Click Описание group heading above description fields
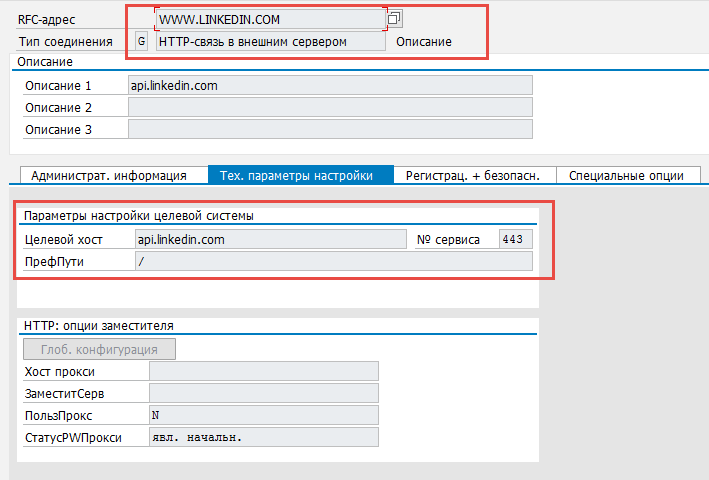 coord(45,62)
